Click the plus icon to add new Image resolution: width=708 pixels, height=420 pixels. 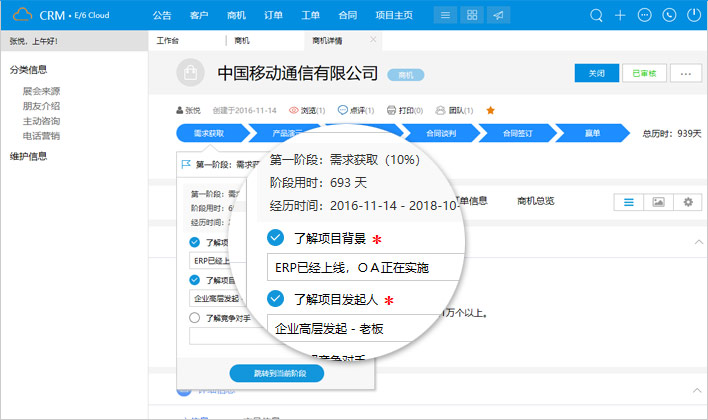pyautogui.click(x=621, y=16)
